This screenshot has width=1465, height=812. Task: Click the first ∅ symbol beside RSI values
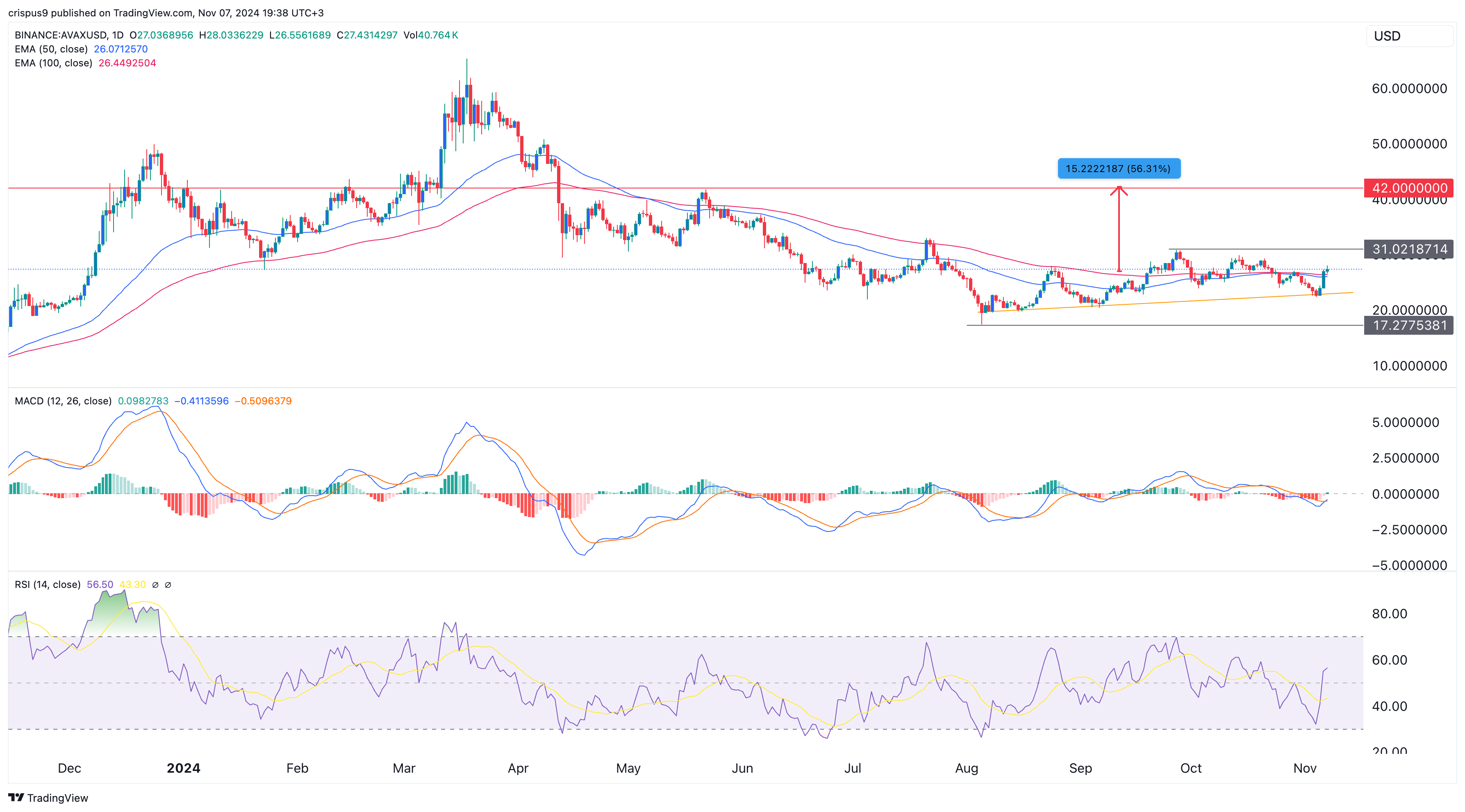[x=155, y=585]
